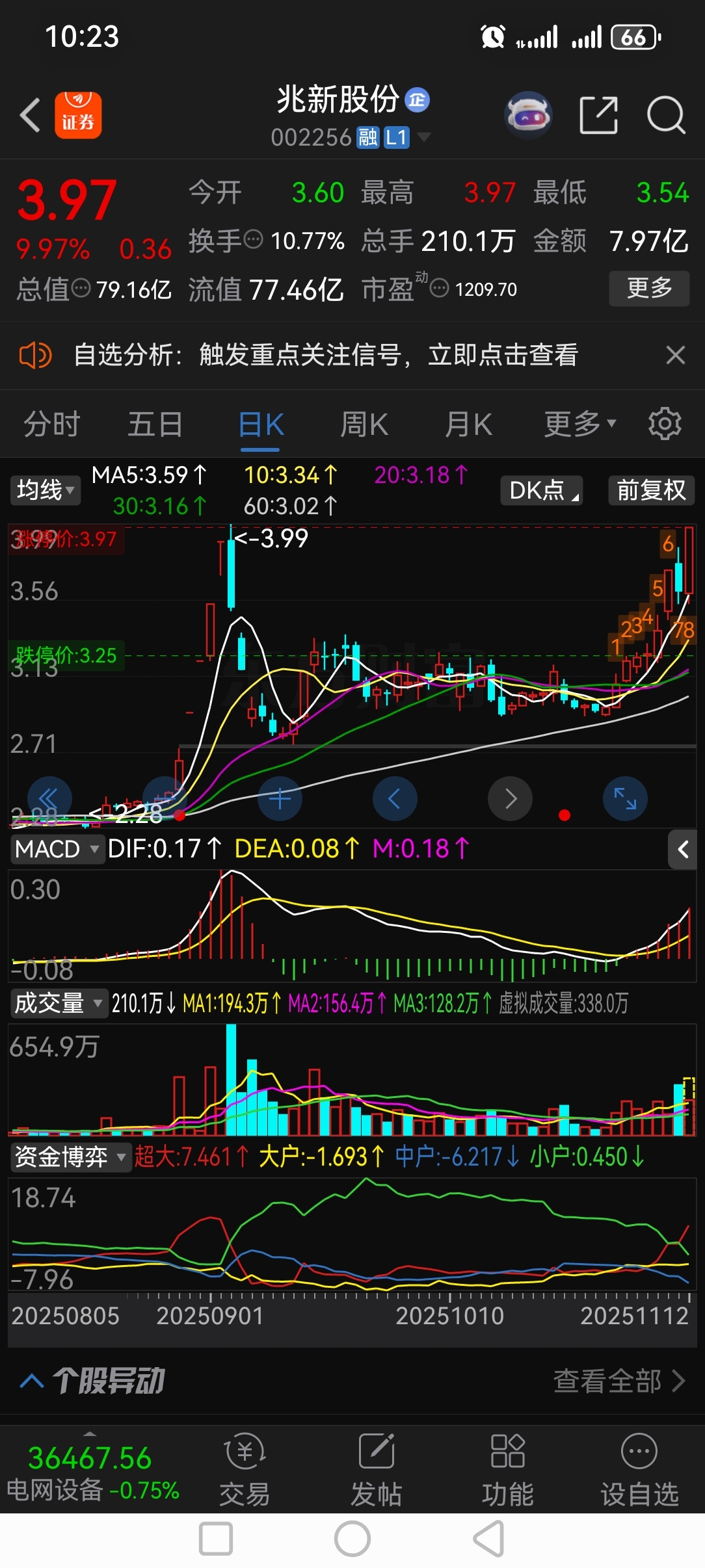705x1568 pixels.
Task: Tap the plus zoom-in chart button
Action: (x=280, y=798)
